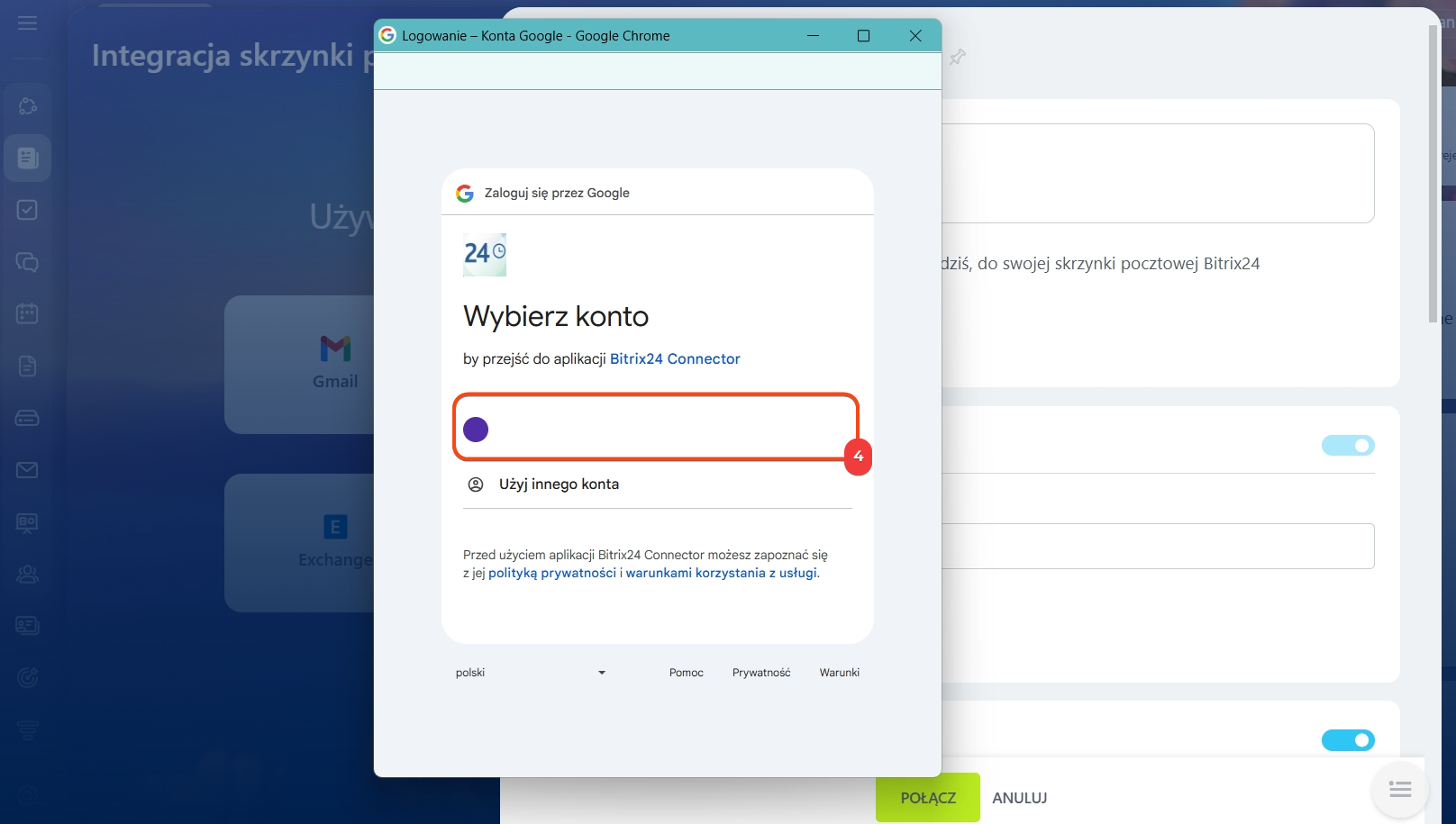Open the Bitrix24 Connector link
Image resolution: width=1456 pixels, height=824 pixels.
click(x=675, y=358)
